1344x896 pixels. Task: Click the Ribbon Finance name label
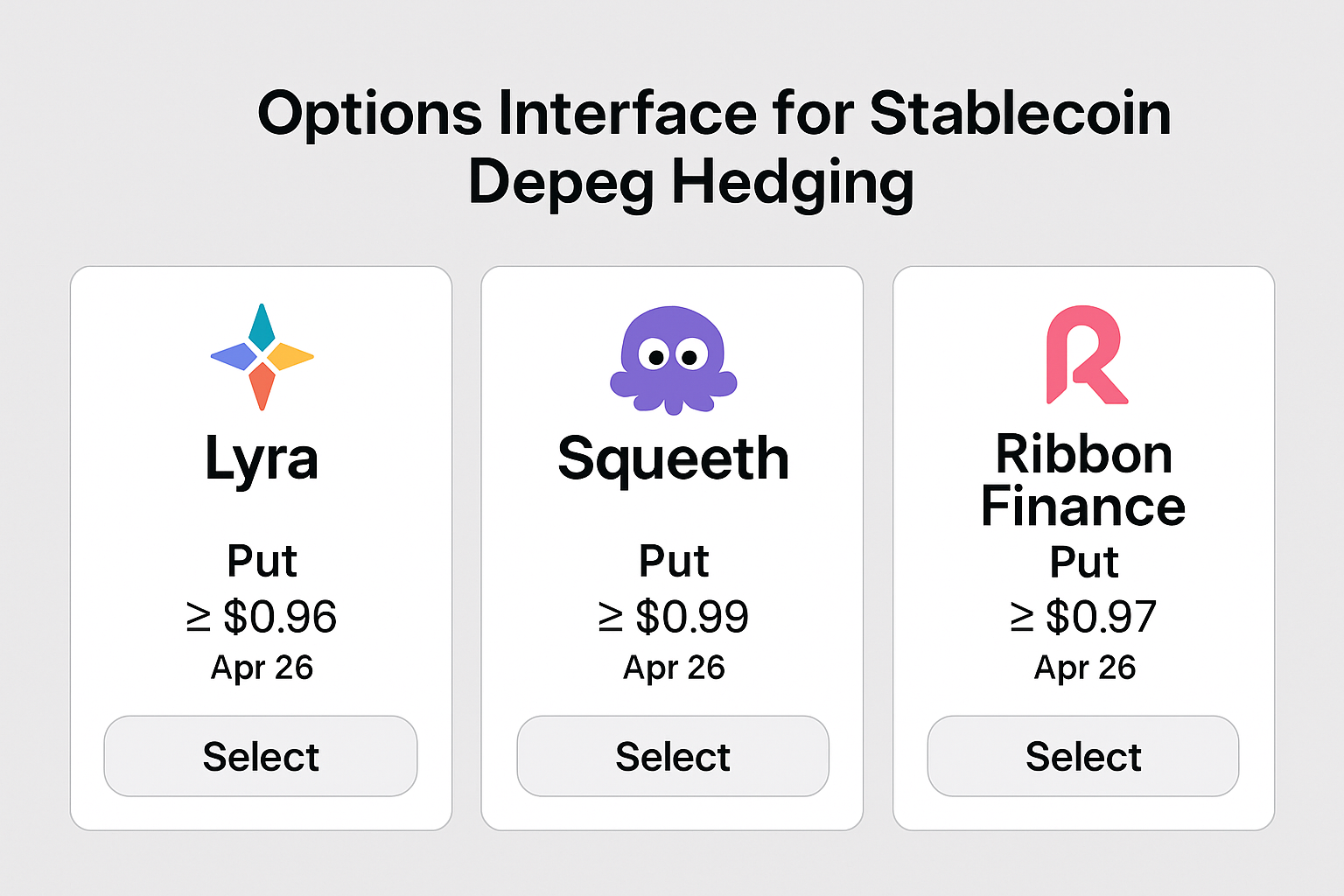(x=1083, y=479)
